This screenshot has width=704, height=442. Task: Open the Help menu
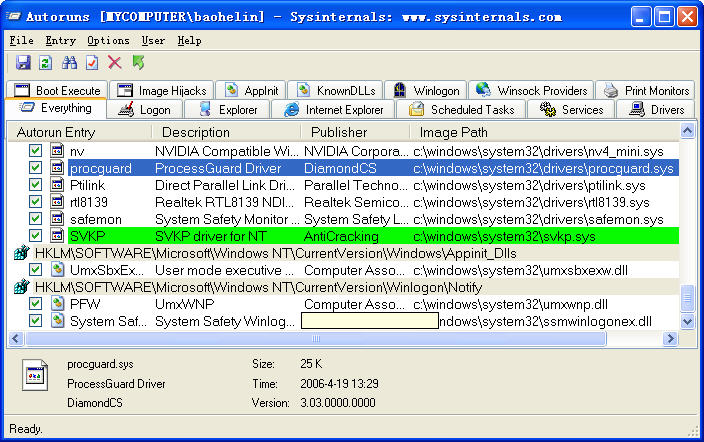(189, 40)
